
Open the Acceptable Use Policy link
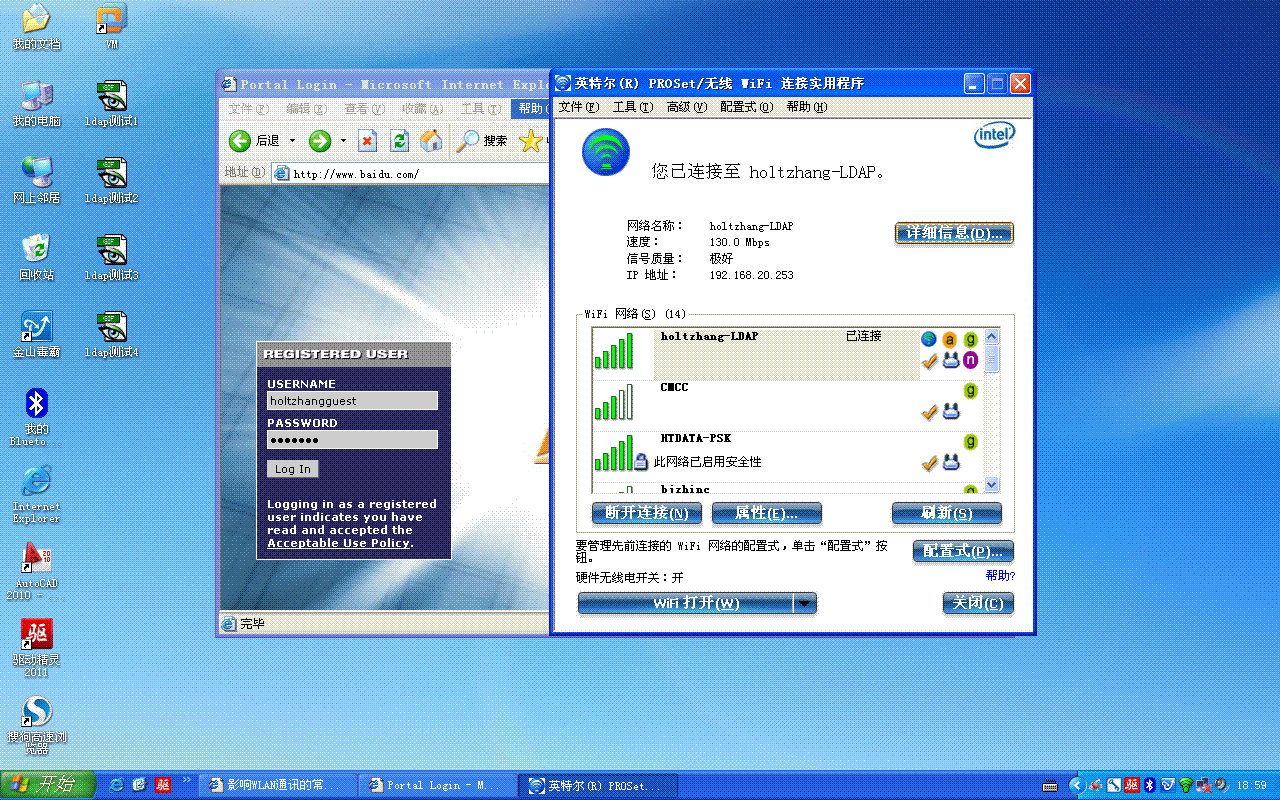coord(338,543)
